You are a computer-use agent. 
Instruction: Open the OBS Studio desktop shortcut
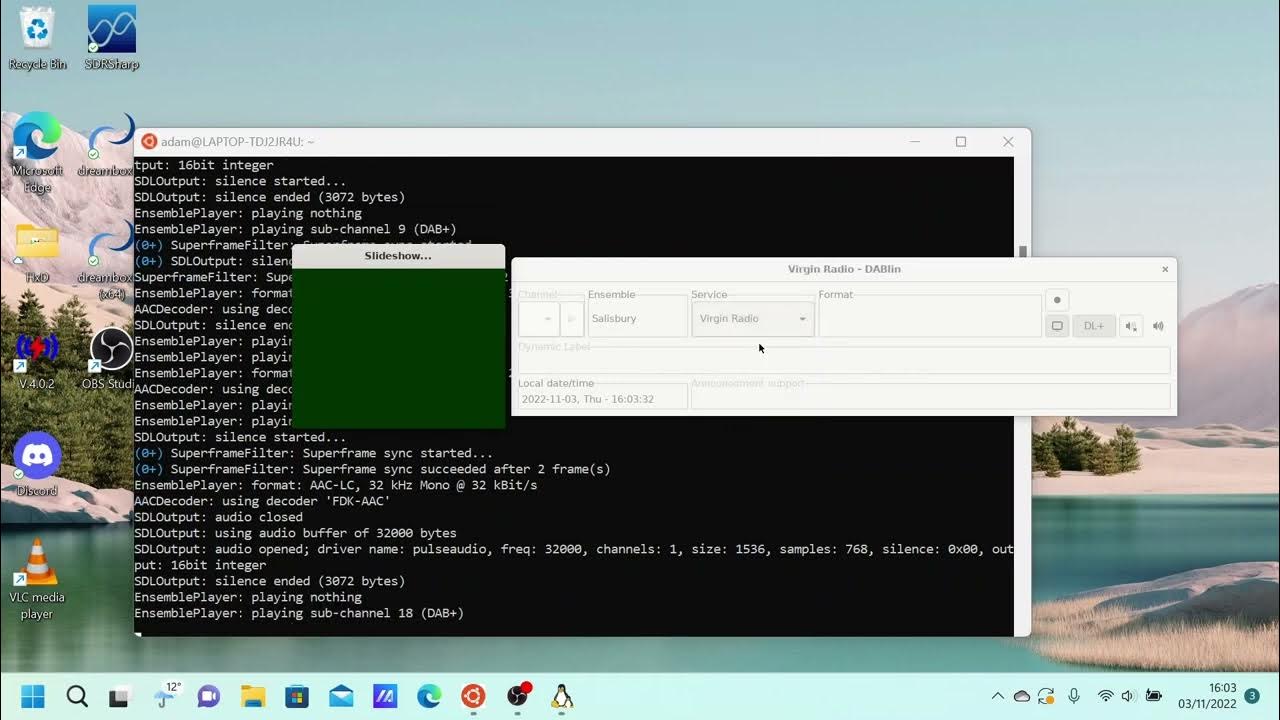(109, 359)
